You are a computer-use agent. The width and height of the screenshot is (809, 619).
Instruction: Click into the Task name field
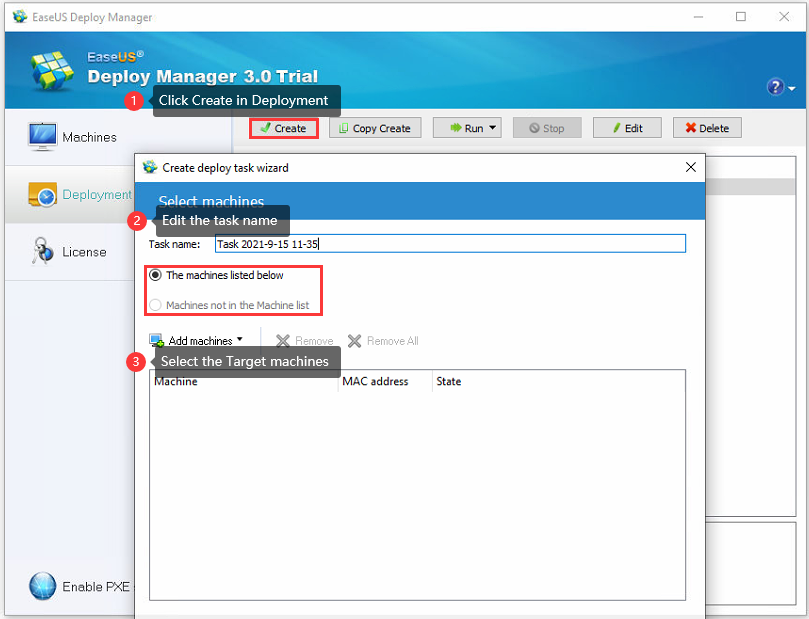[450, 243]
